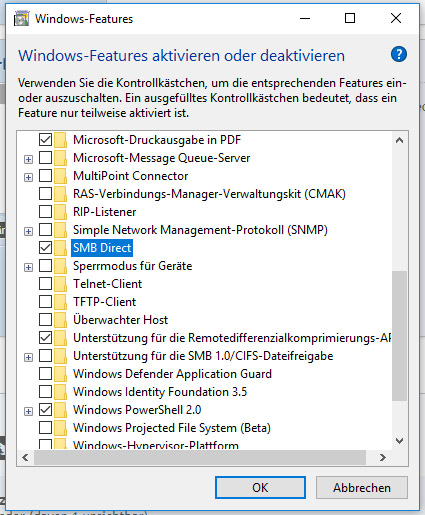Viewport: 425px width, 515px height.
Task: Click the Windows-Features title bar icon
Action: [x=21, y=19]
